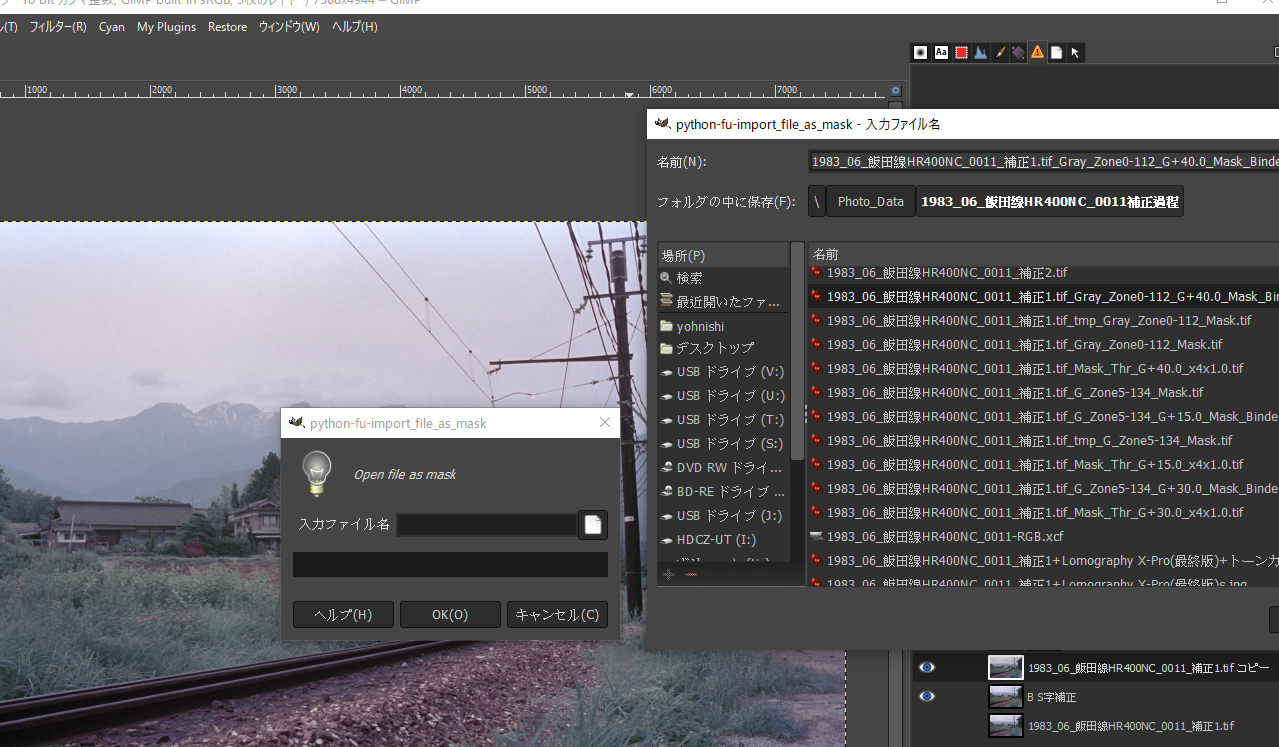Open the purple diamond dock tab
This screenshot has height=747, width=1279.
pos(1018,53)
